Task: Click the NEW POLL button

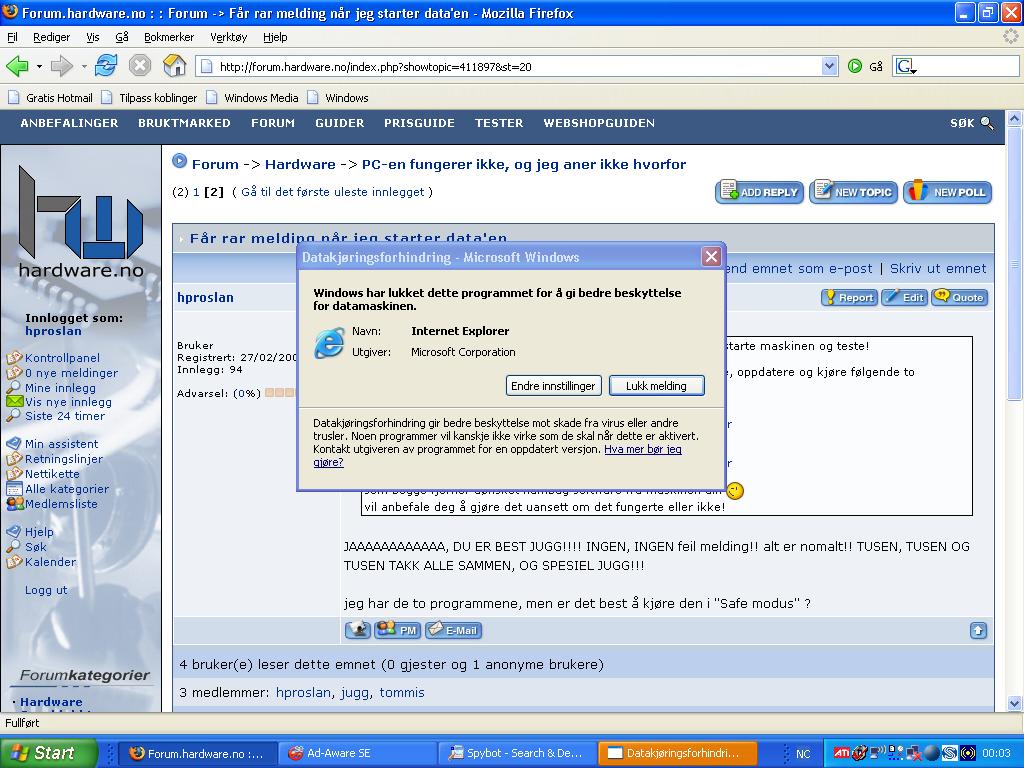Action: coord(948,192)
